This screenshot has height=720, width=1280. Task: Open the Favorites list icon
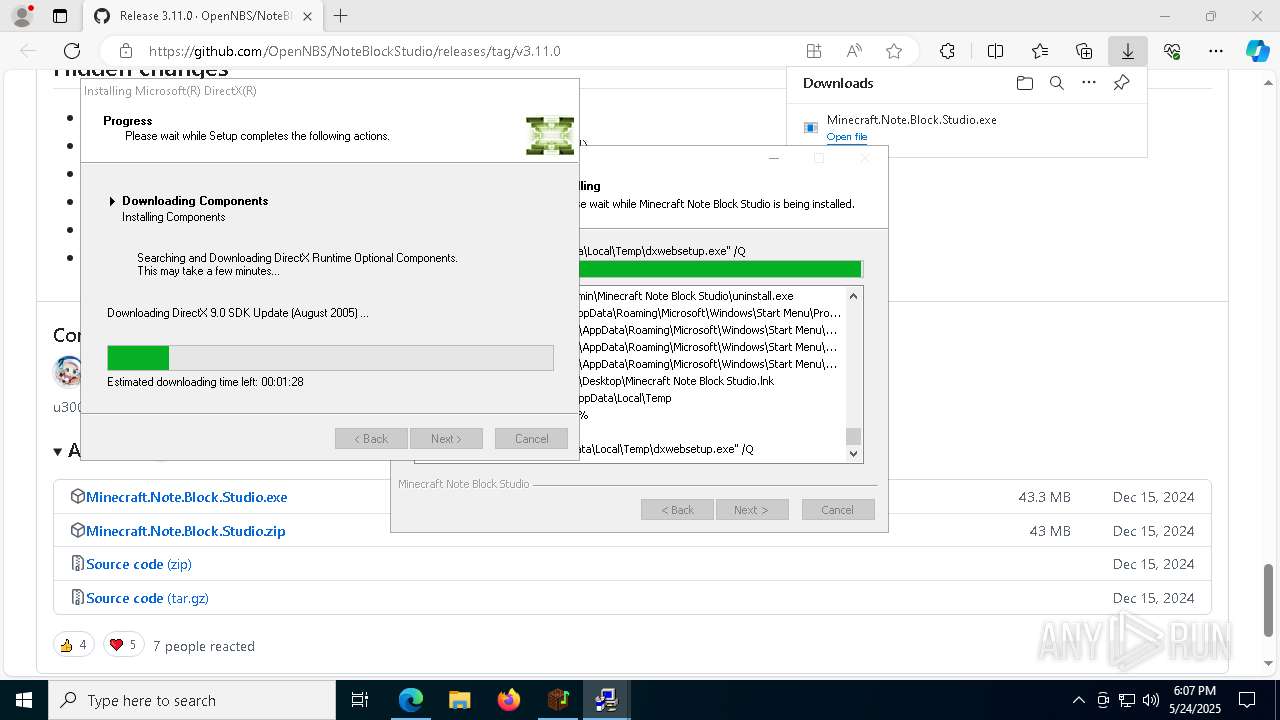click(x=1040, y=51)
